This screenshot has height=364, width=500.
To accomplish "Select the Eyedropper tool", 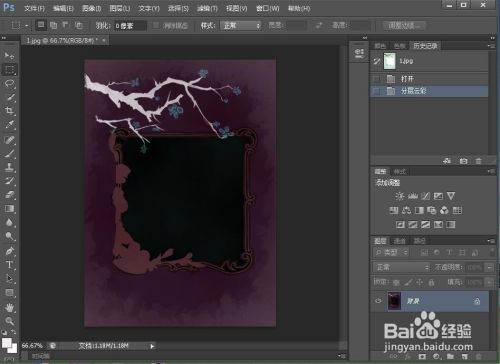I will click(9, 125).
